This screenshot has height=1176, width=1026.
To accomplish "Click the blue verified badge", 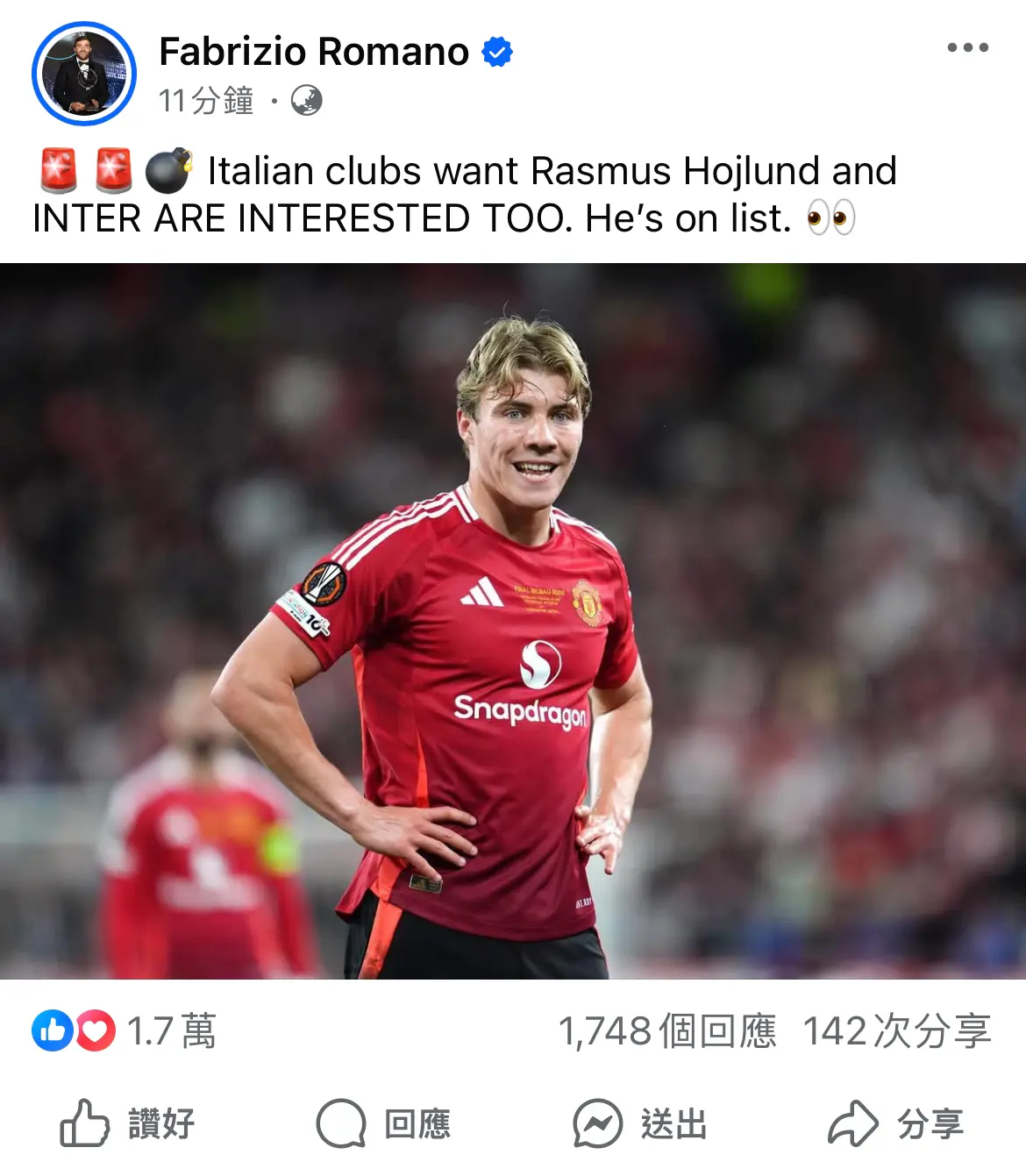I will (497, 53).
